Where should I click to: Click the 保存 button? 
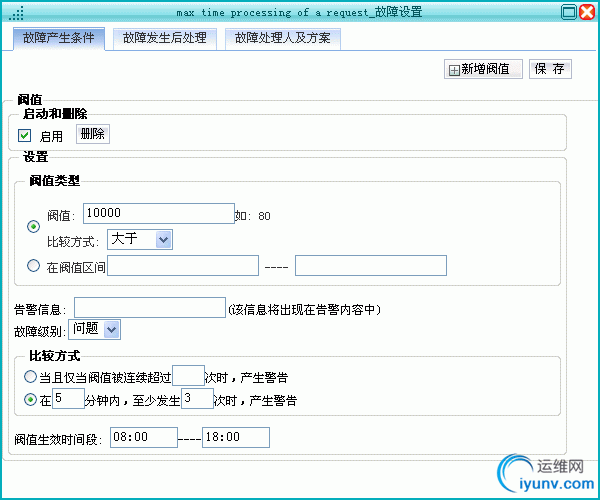click(x=550, y=69)
